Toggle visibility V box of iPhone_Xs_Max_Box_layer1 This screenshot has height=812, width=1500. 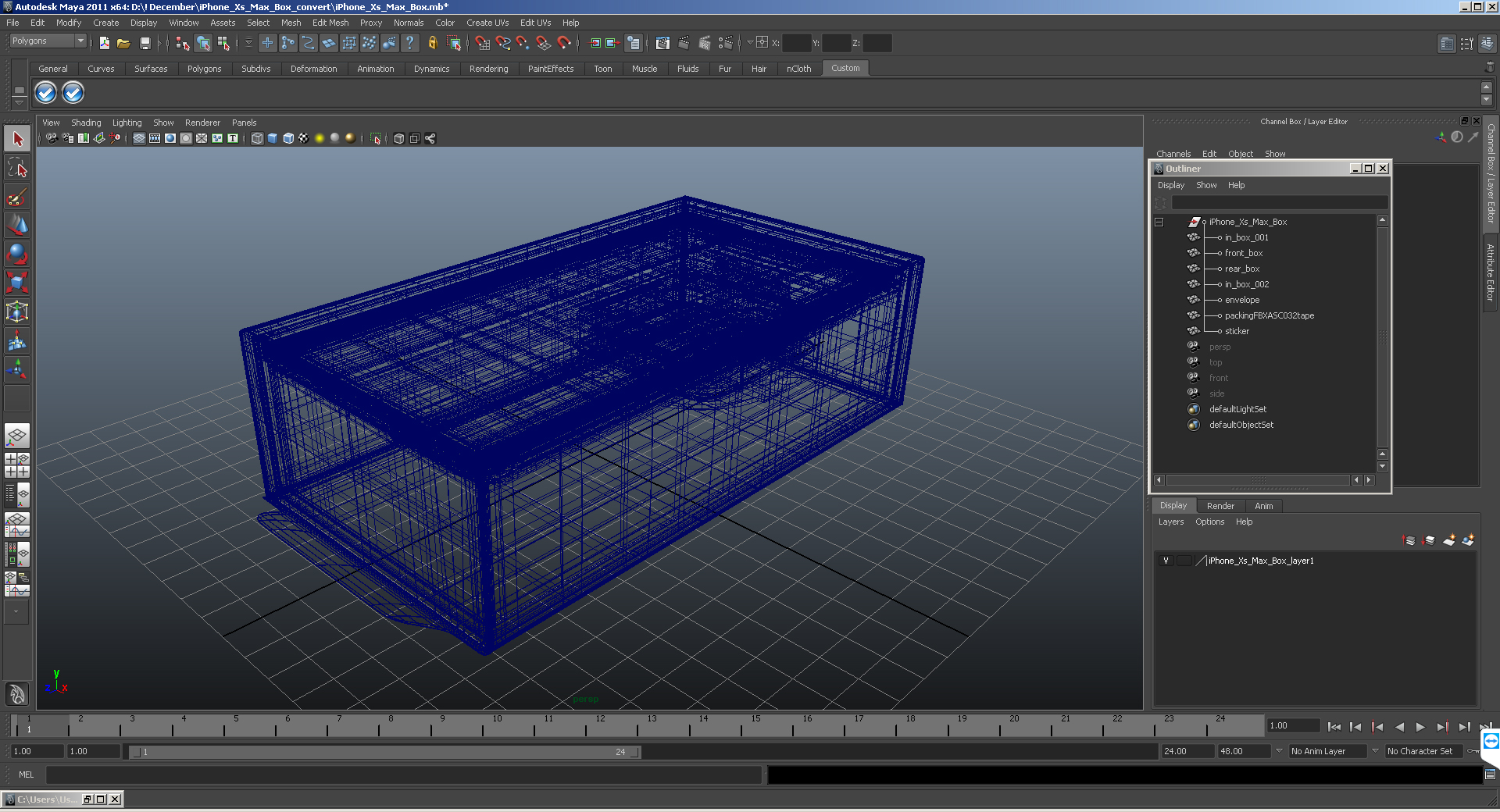[1166, 561]
